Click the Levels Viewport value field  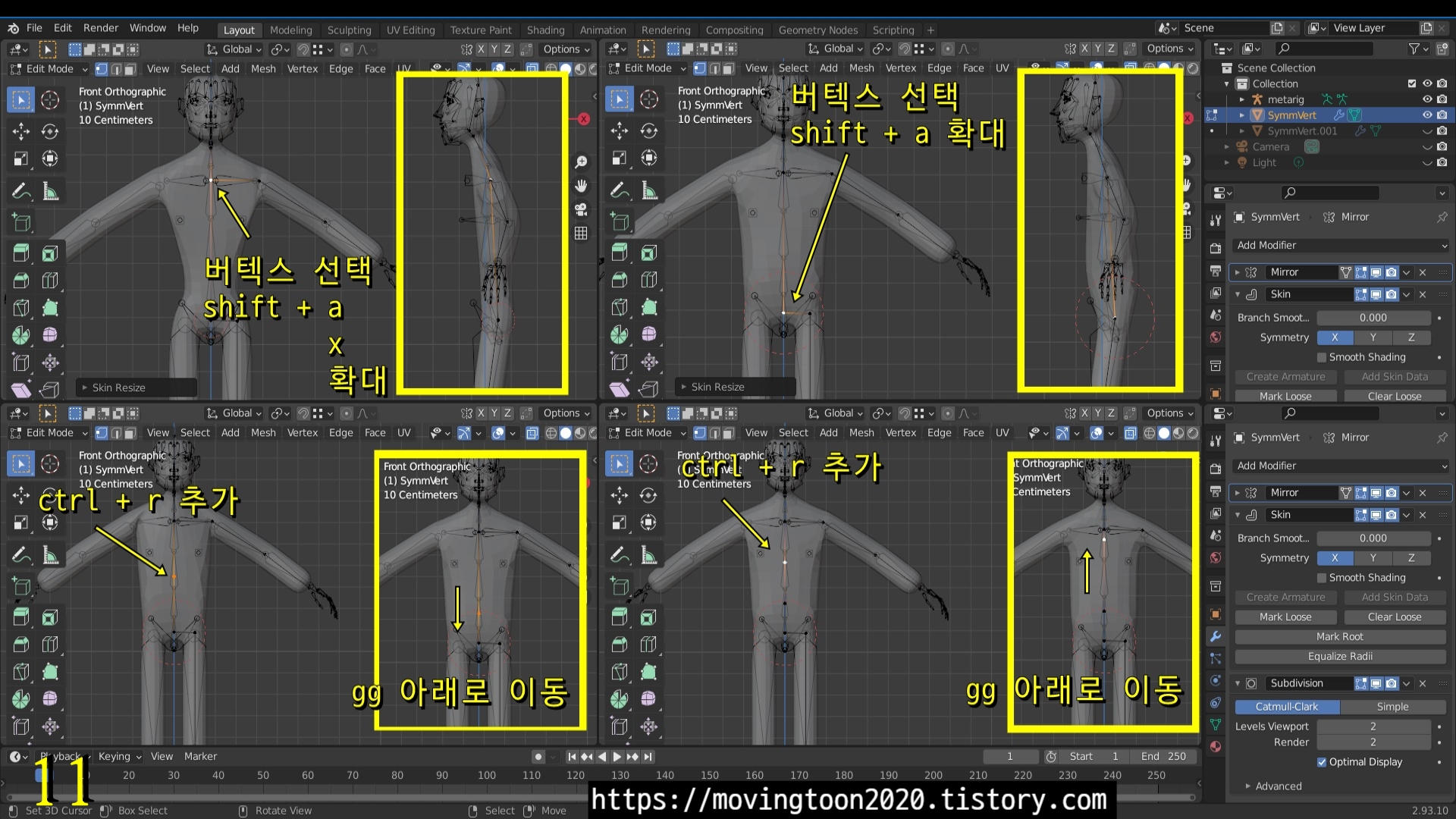[x=1373, y=726]
